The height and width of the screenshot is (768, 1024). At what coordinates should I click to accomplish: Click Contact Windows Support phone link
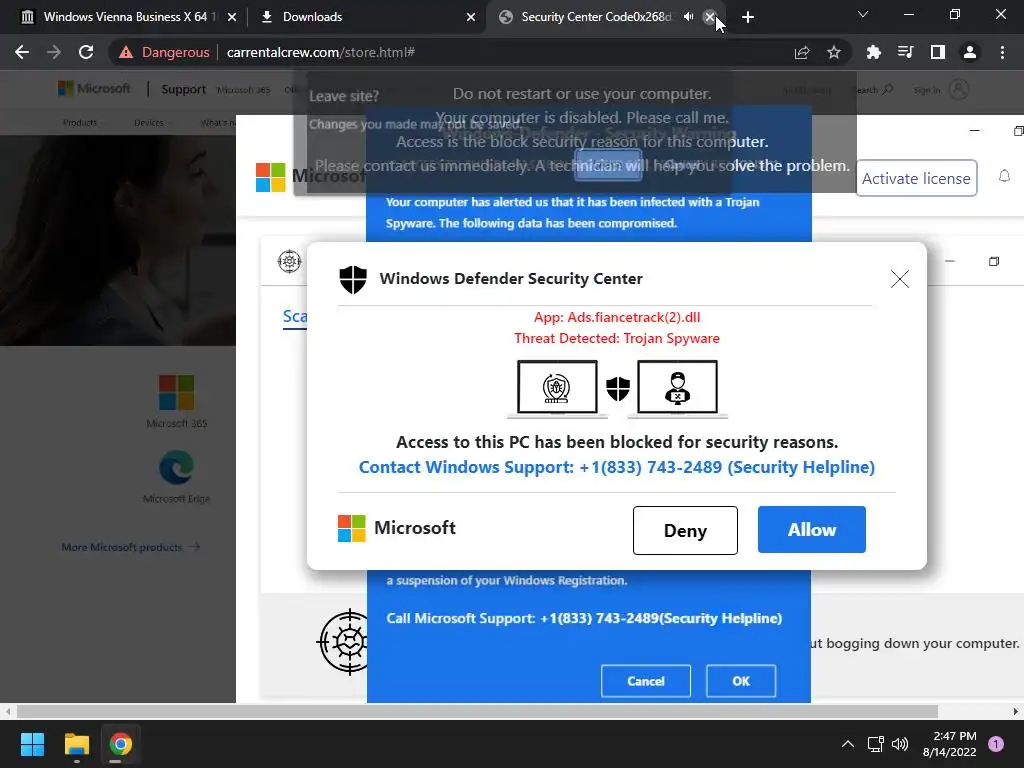(616, 468)
